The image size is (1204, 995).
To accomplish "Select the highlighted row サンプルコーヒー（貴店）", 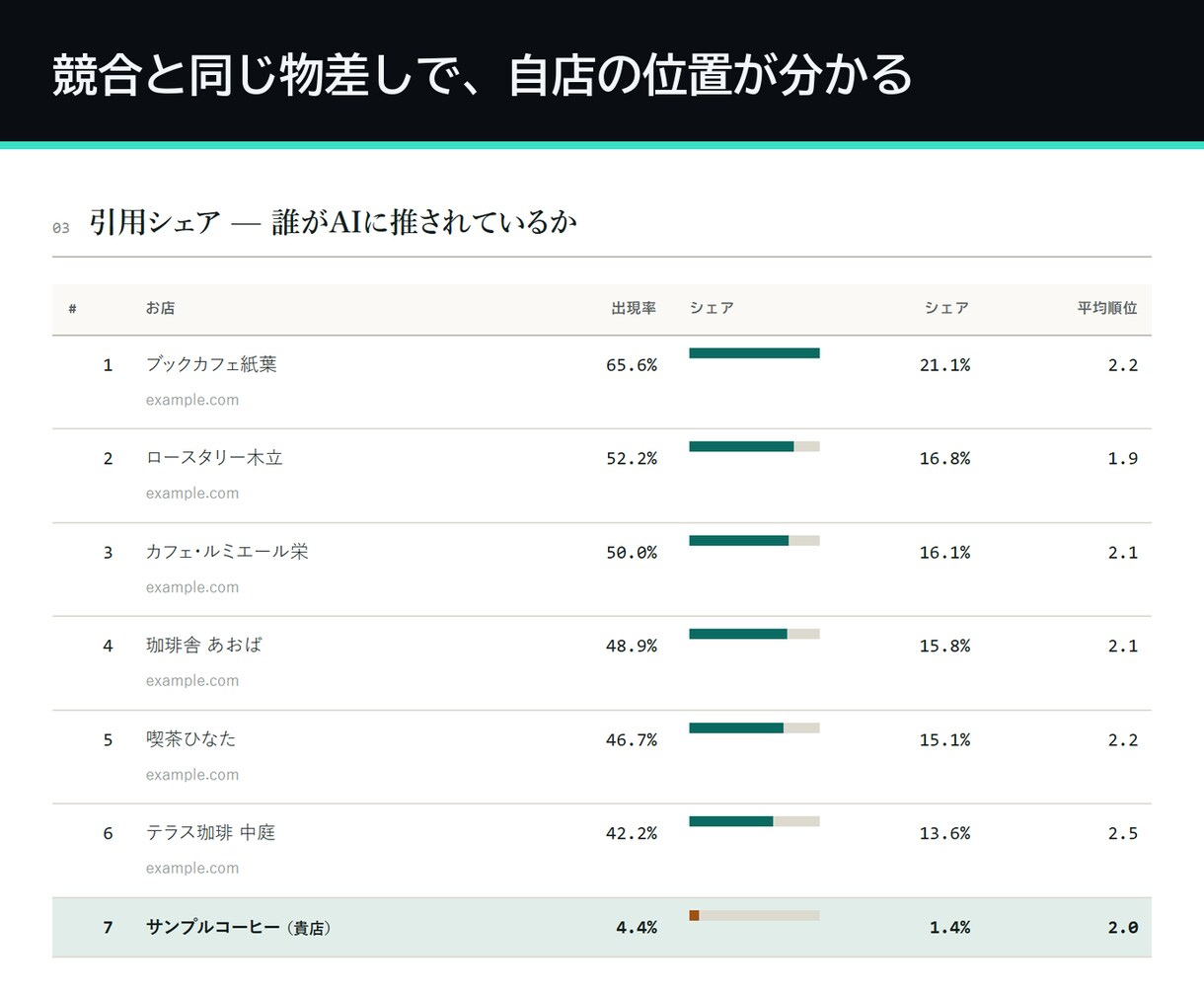I will pyautogui.click(x=602, y=927).
